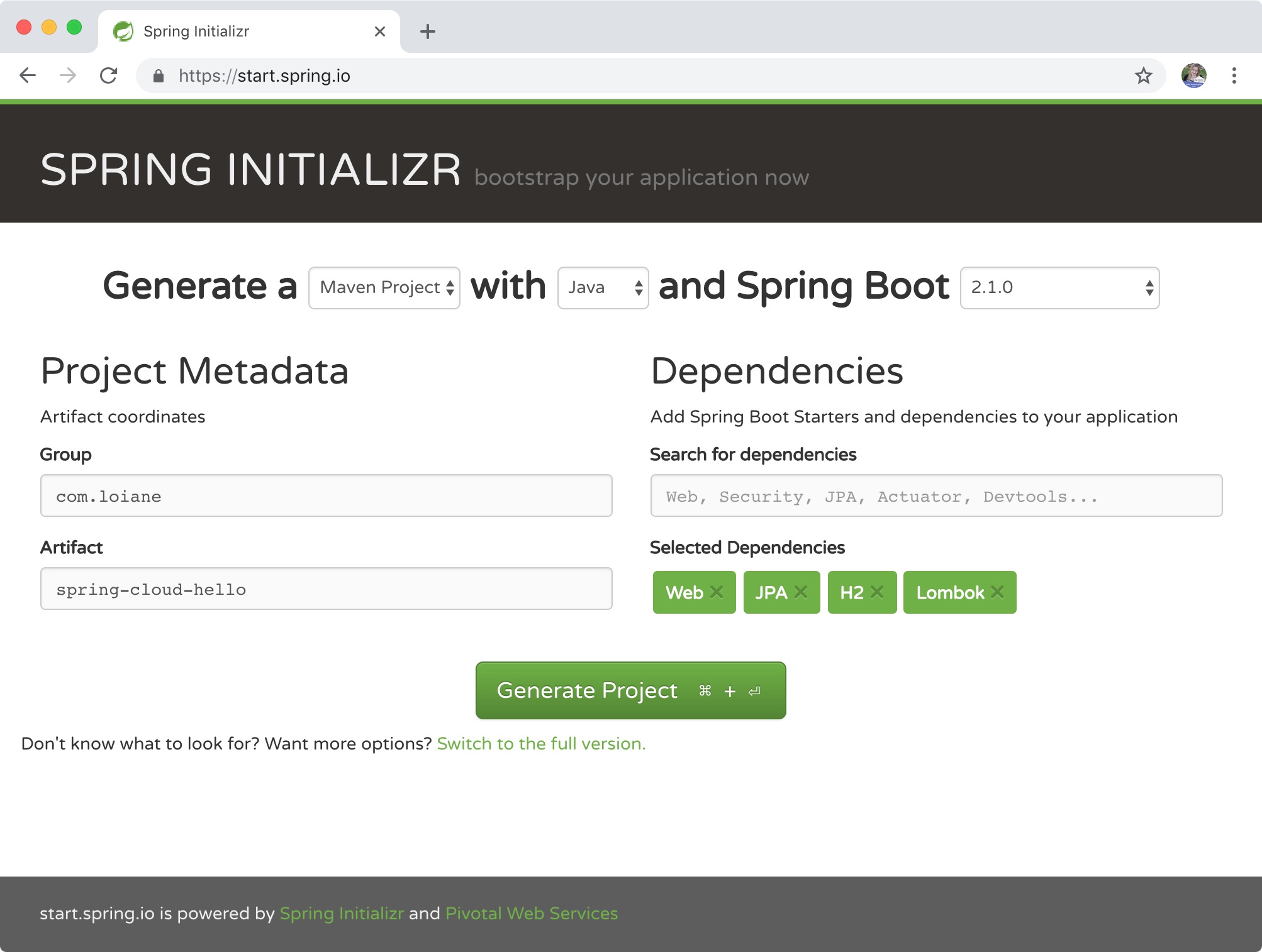Click the Spring leaf favicon on tab
This screenshot has width=1262, height=952.
click(x=123, y=31)
